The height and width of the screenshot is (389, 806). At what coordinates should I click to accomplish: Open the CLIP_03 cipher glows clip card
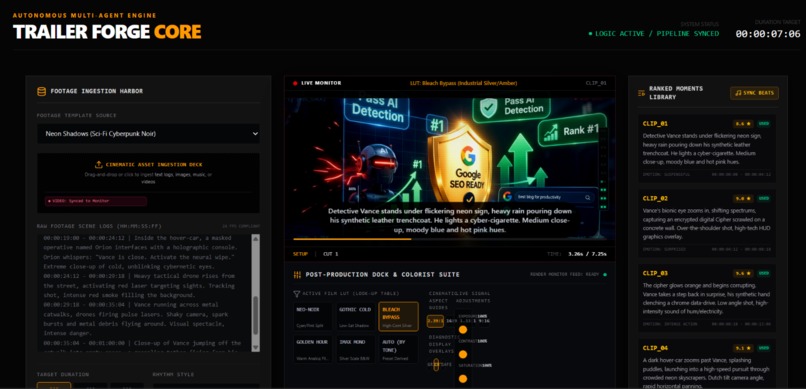[707, 298]
